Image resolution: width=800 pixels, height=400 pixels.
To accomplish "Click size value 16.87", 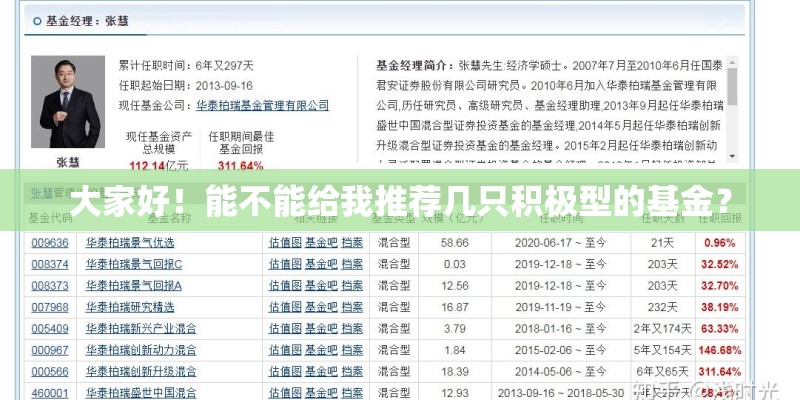I will coord(455,307).
